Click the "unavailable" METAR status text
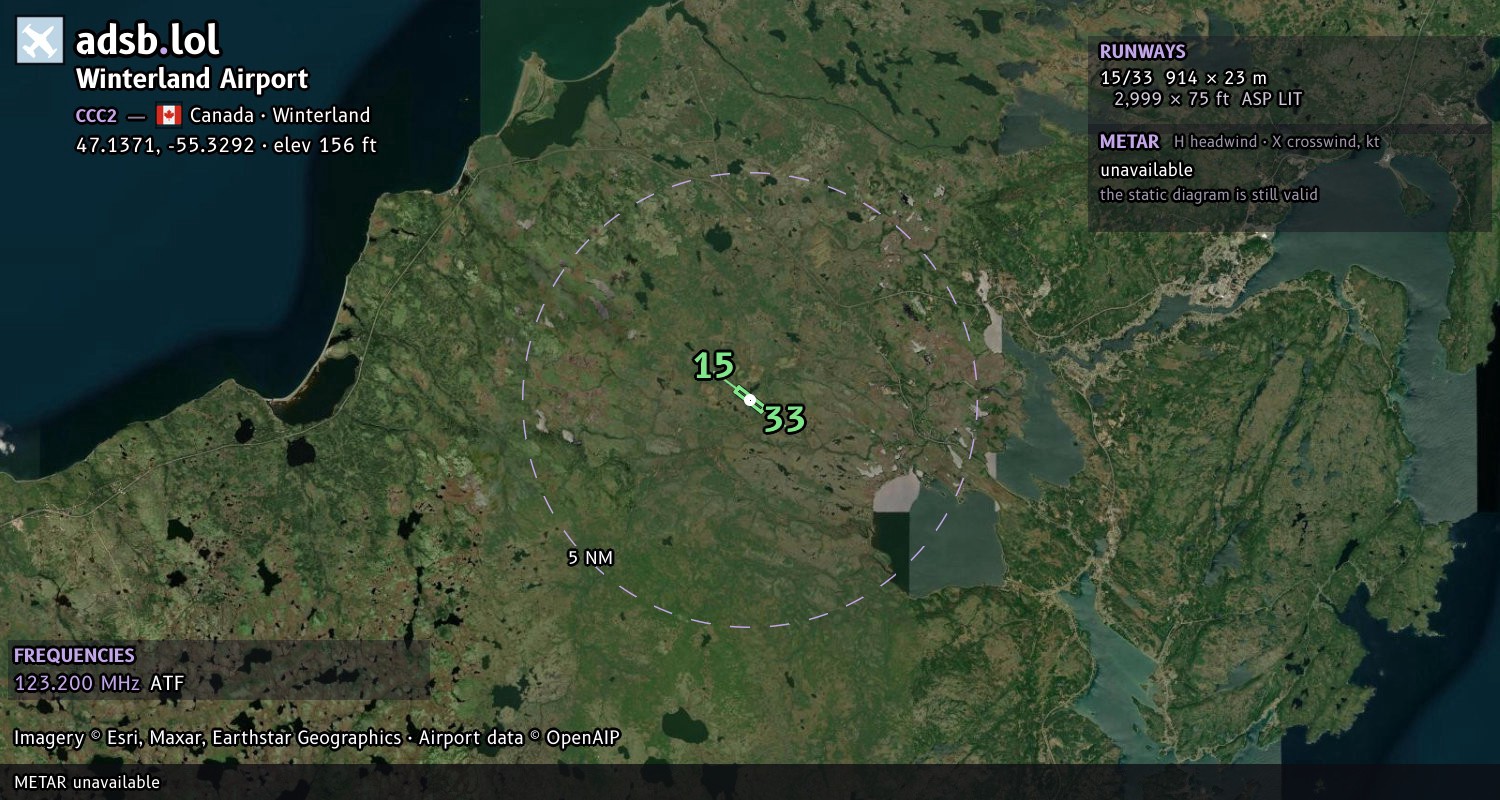 point(1146,170)
